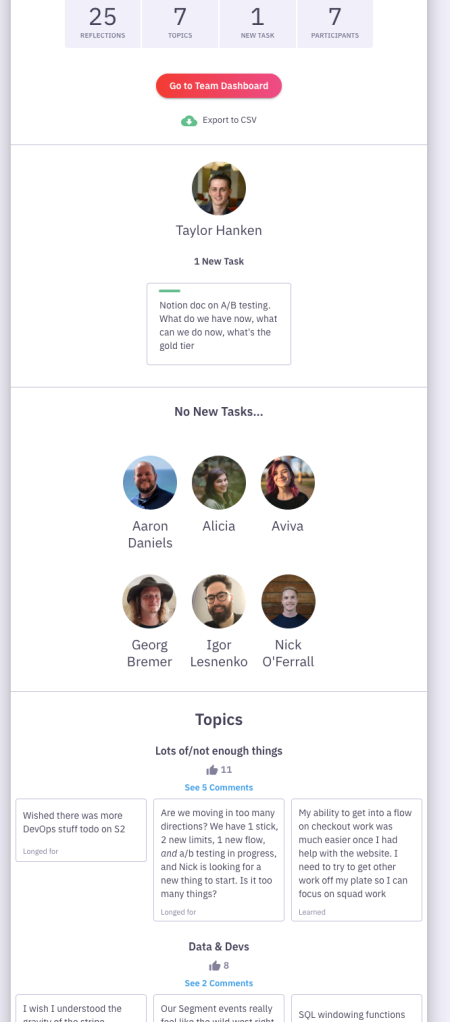
Task: Open 'Are we moving in too many directions' card
Action: pos(218,860)
